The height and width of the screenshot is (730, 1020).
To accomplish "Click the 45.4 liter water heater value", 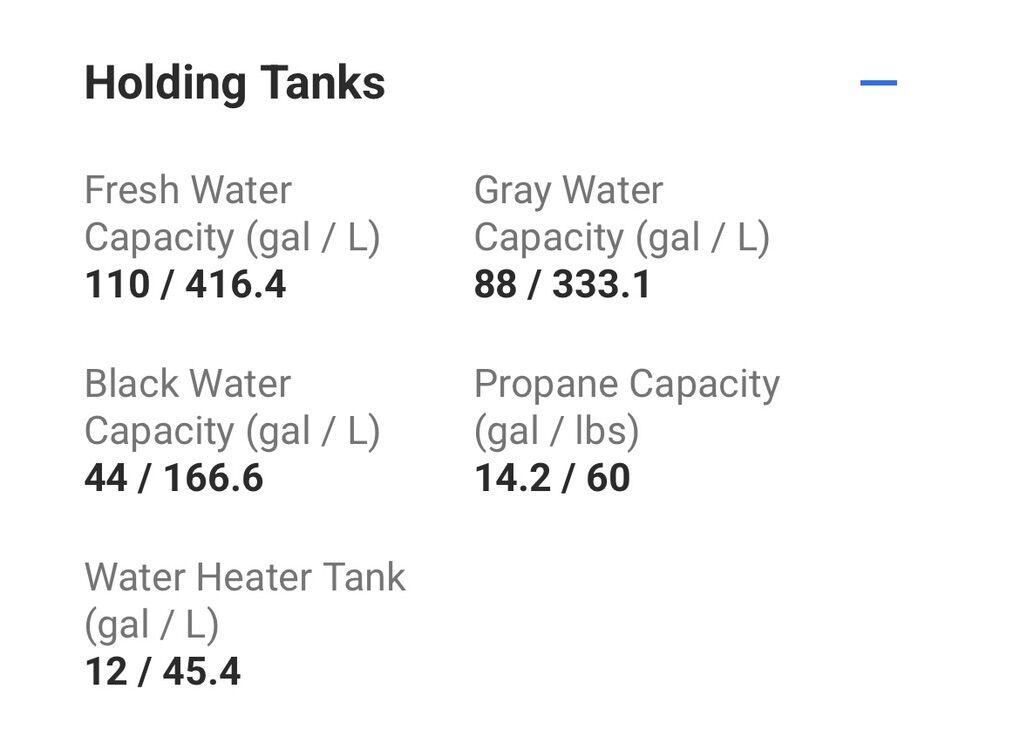I will coord(201,672).
